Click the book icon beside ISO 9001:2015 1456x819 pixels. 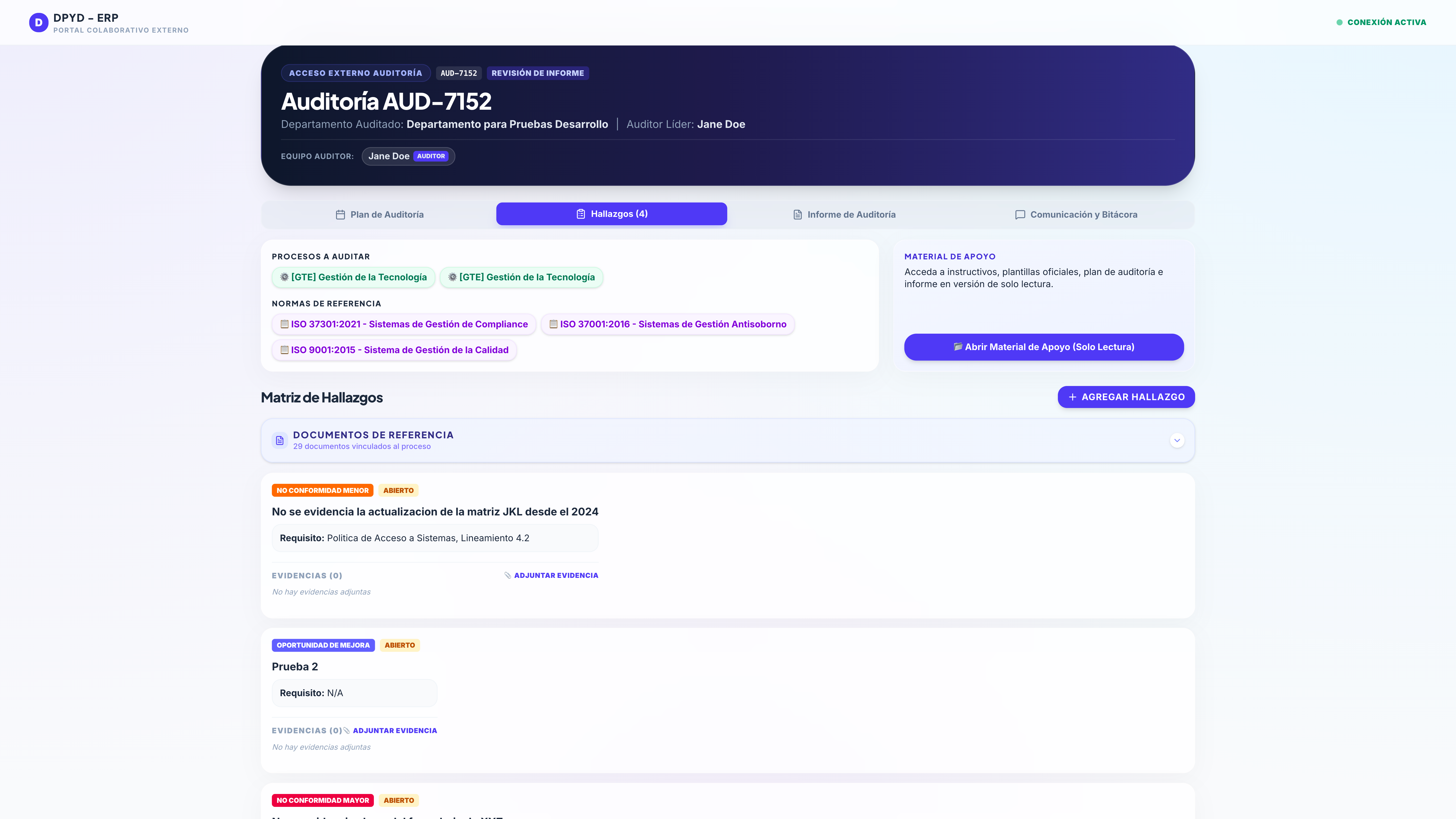(284, 350)
